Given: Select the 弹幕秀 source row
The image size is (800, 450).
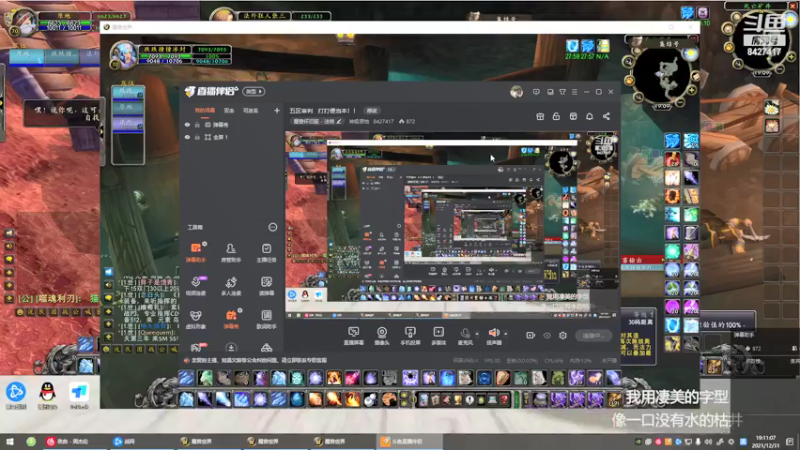Looking at the screenshot, I should pos(233,124).
